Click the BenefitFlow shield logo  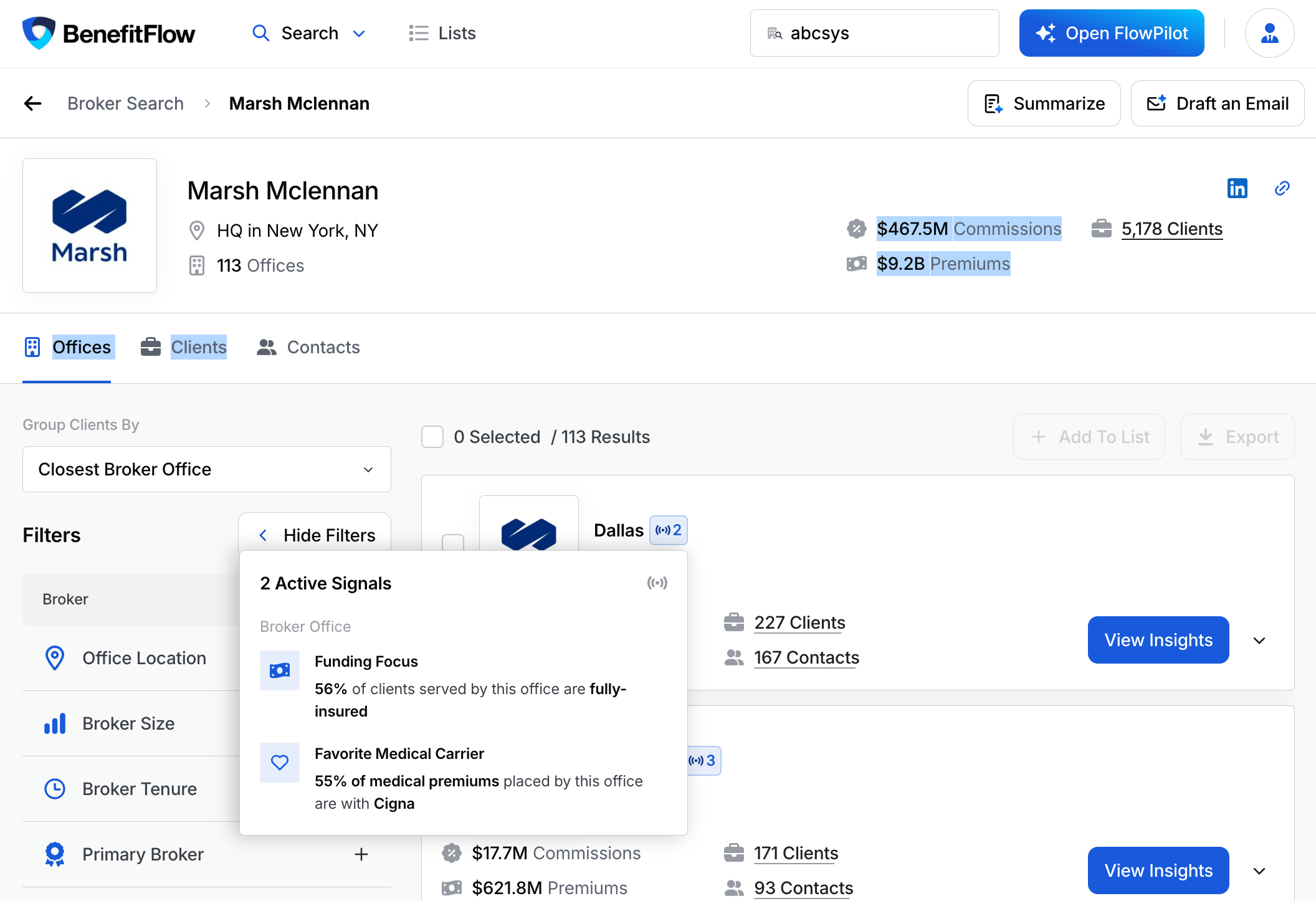click(x=39, y=33)
